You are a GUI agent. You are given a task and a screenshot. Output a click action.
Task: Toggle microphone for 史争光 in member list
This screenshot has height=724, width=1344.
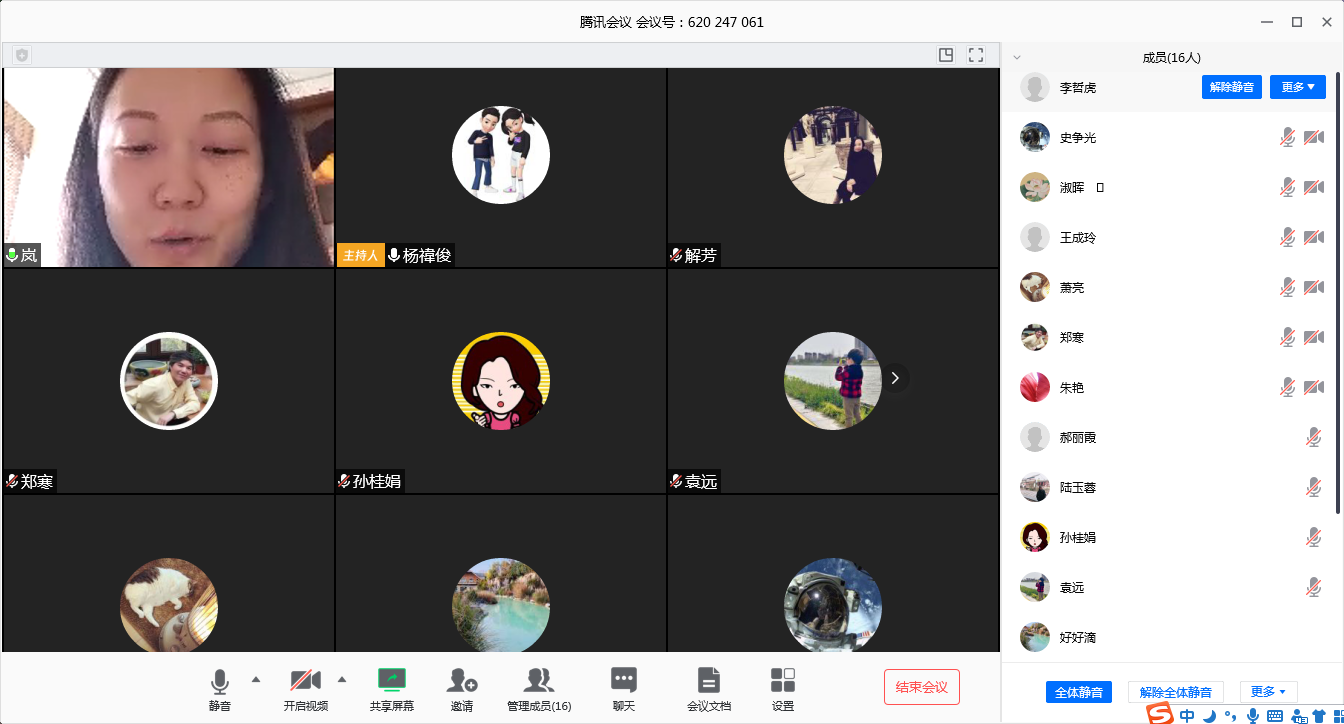click(x=1288, y=137)
